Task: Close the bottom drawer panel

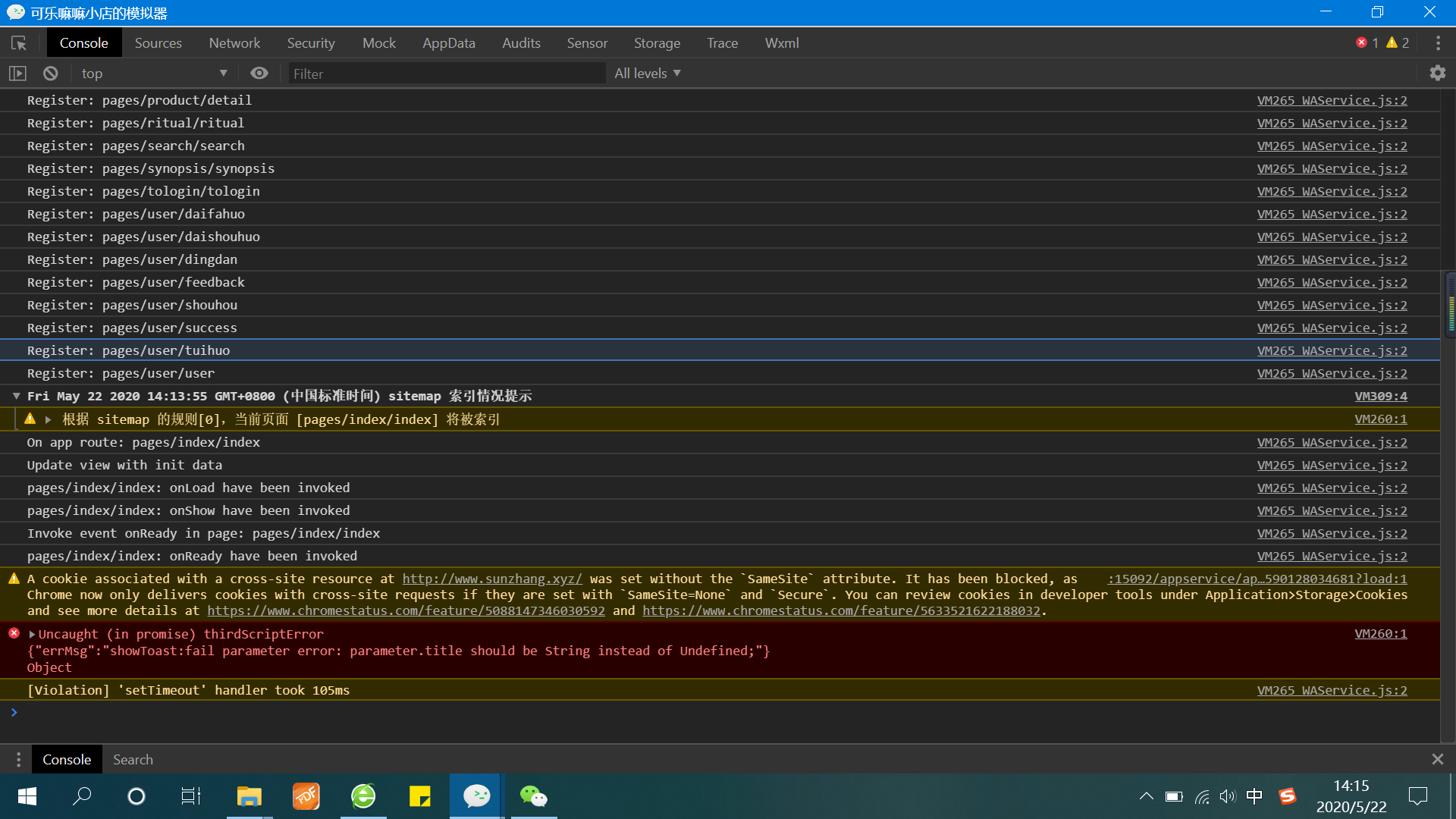Action: [1437, 759]
